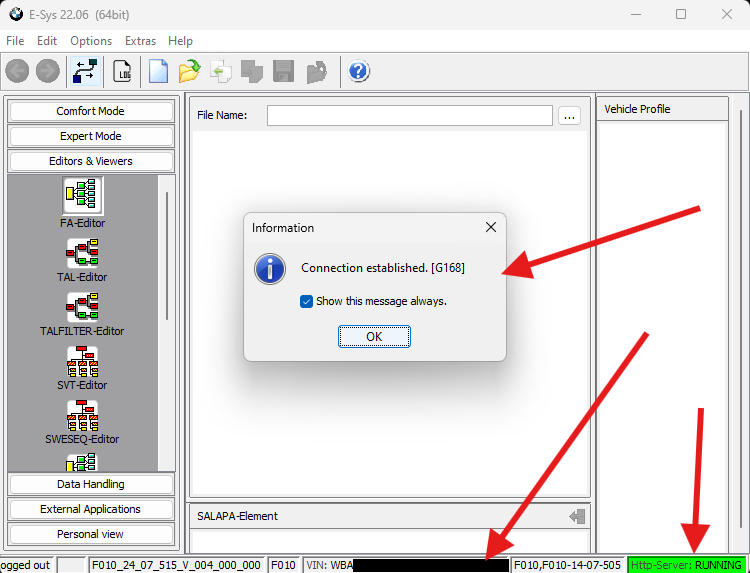The height and width of the screenshot is (573, 750).
Task: Expand the Expert Mode section
Action: pos(91,136)
